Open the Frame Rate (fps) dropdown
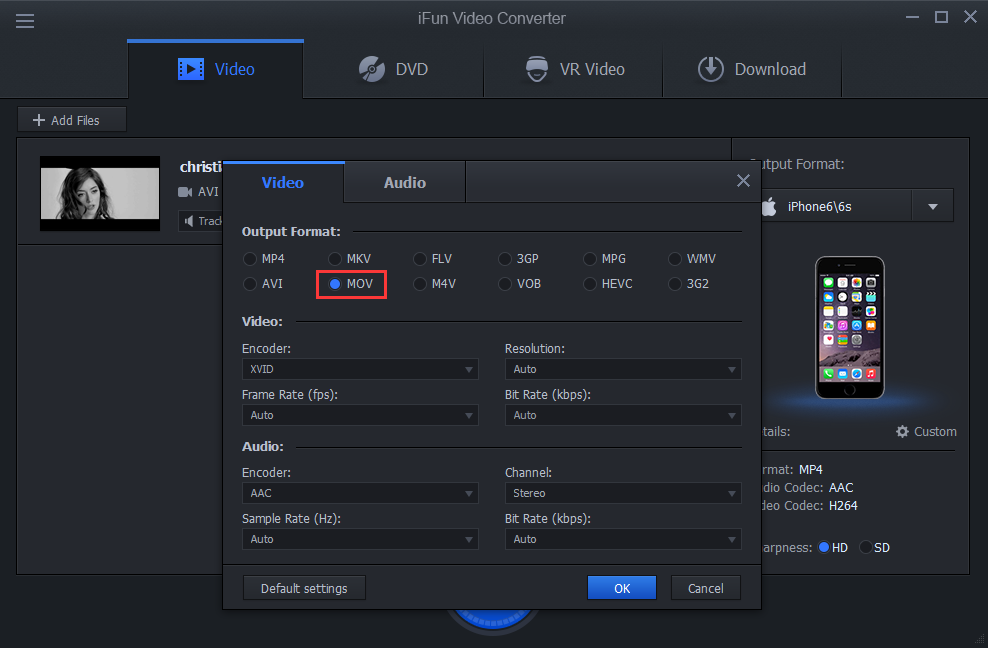 360,415
